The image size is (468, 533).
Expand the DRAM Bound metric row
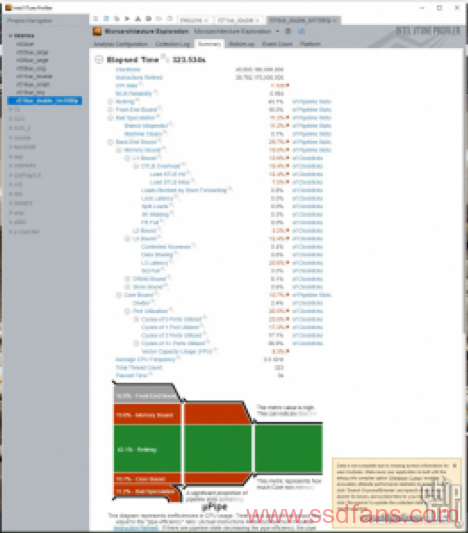[x=127, y=279]
